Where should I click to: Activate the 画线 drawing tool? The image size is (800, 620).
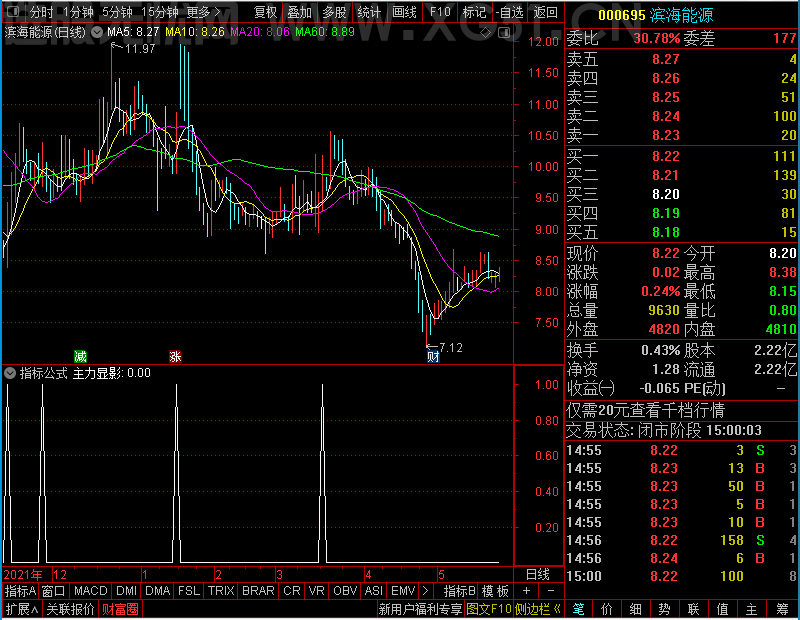pos(405,12)
